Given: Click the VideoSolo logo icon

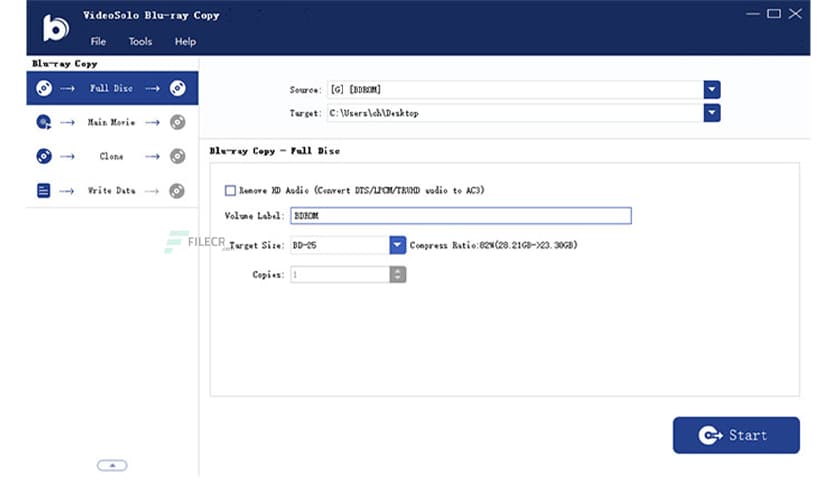Looking at the screenshot, I should coord(55,28).
